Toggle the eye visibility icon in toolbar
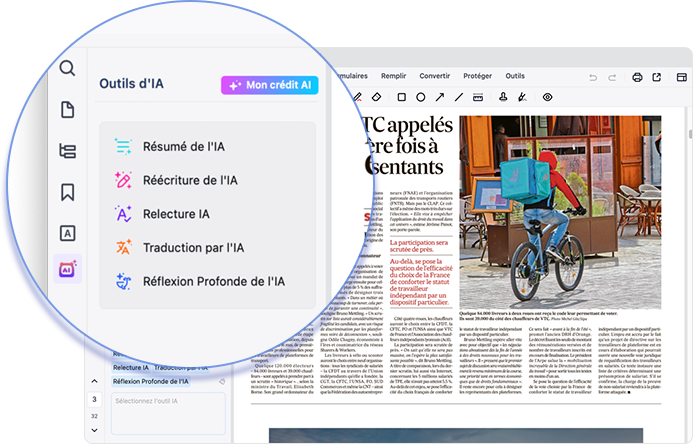Screen dimensions: 693x444 [547, 98]
